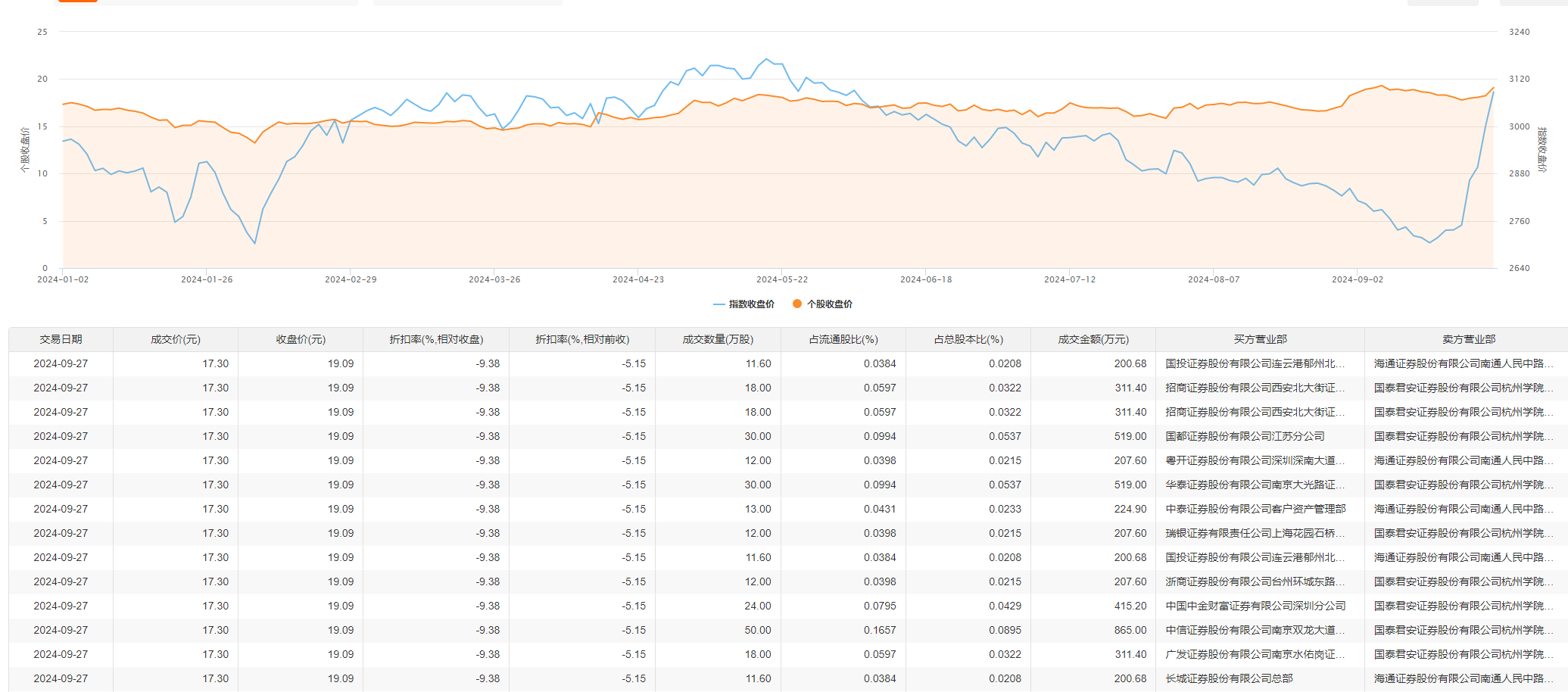This screenshot has height=692, width=1568.
Task: Select the 成交数量(万股) column header
Action: pos(718,339)
